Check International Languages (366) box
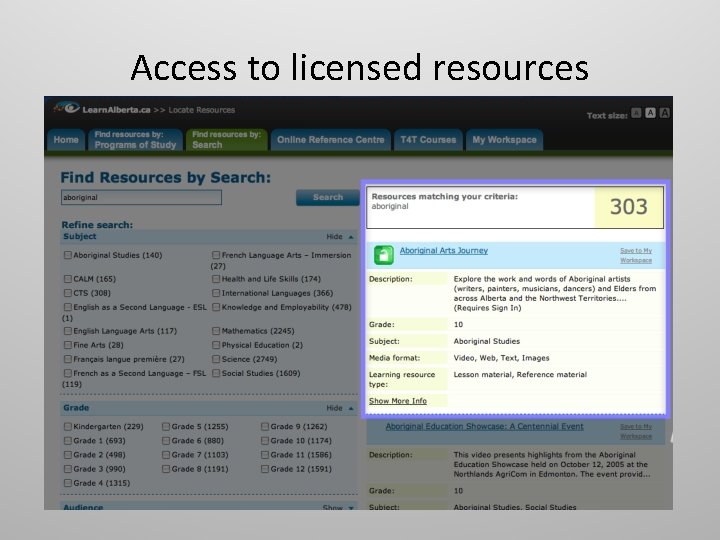The image size is (720, 540). pos(216,293)
